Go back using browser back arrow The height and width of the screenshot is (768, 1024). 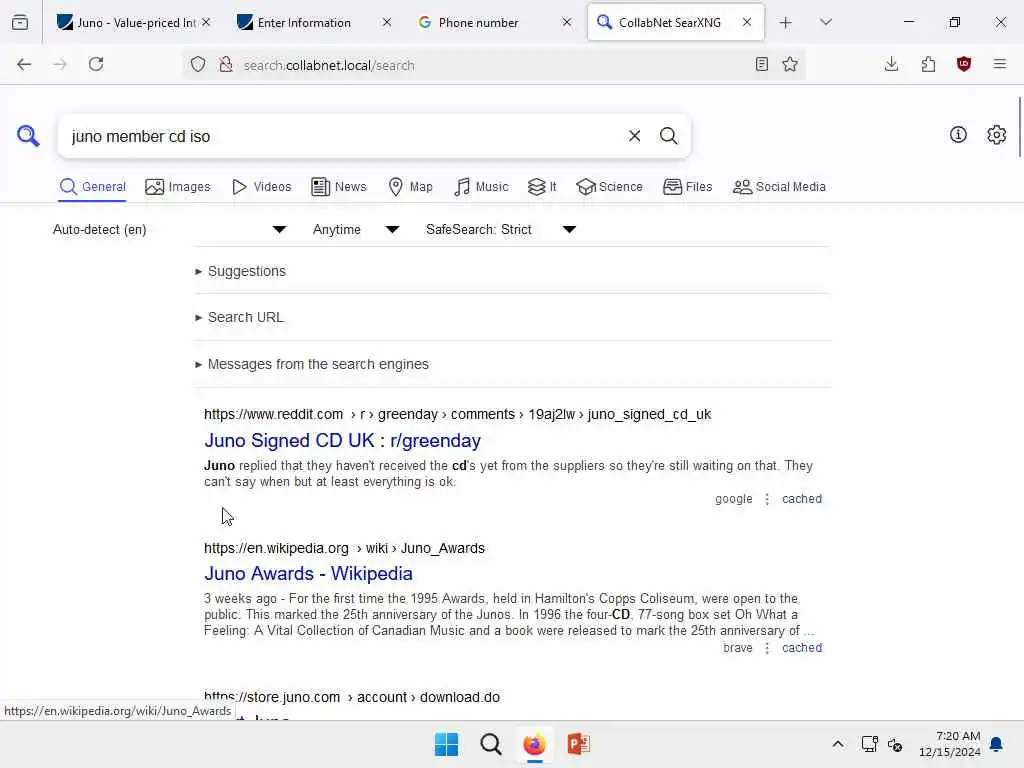[x=24, y=64]
